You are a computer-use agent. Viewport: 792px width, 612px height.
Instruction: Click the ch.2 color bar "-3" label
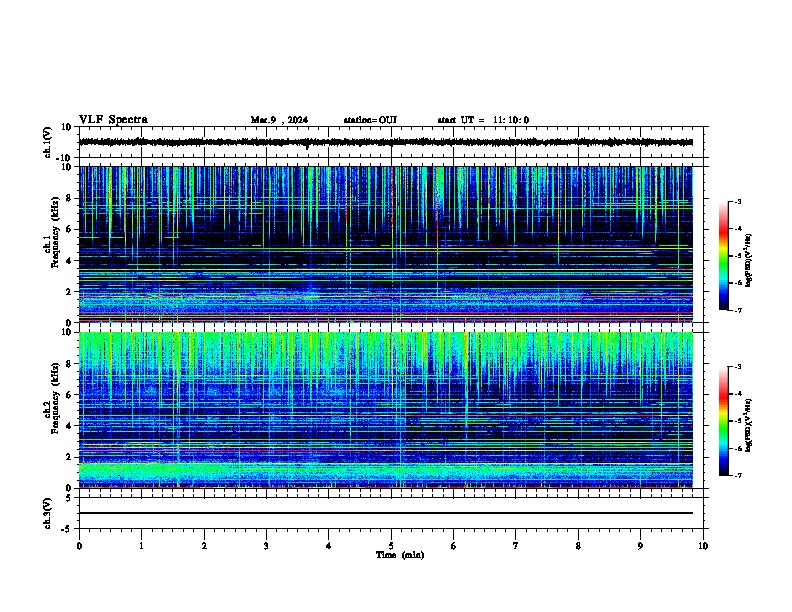[x=737, y=367]
